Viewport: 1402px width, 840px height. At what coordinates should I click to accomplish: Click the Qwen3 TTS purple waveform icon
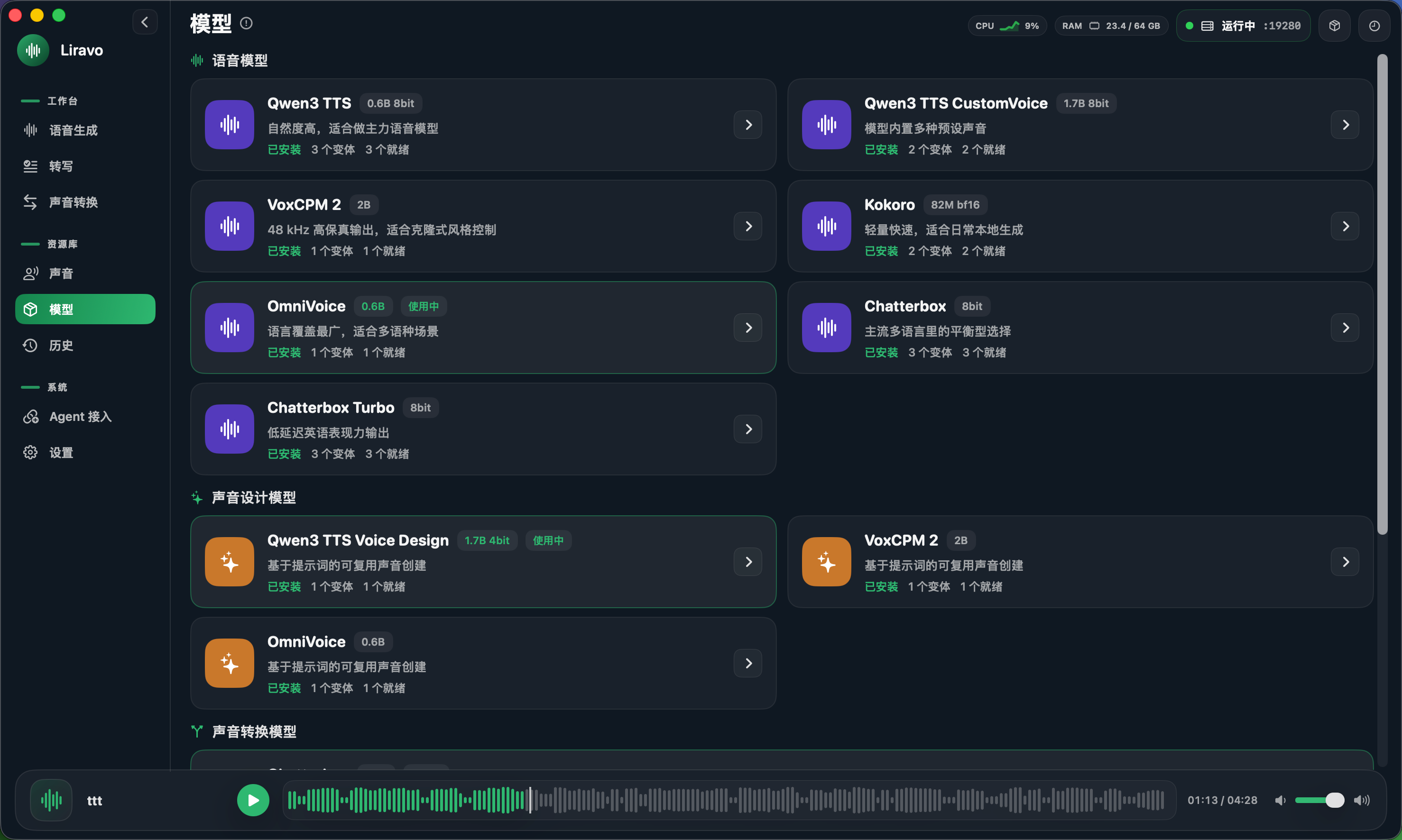[230, 125]
